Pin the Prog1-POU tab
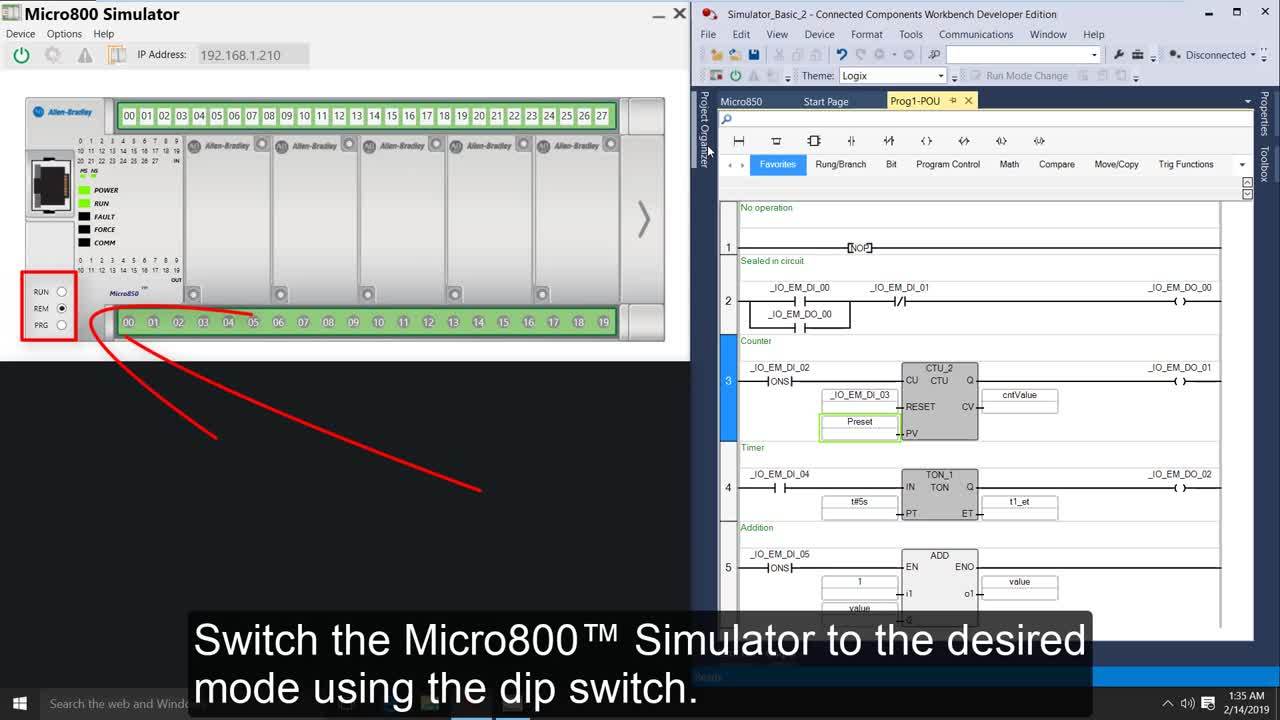The height and width of the screenshot is (720, 1280). (953, 100)
